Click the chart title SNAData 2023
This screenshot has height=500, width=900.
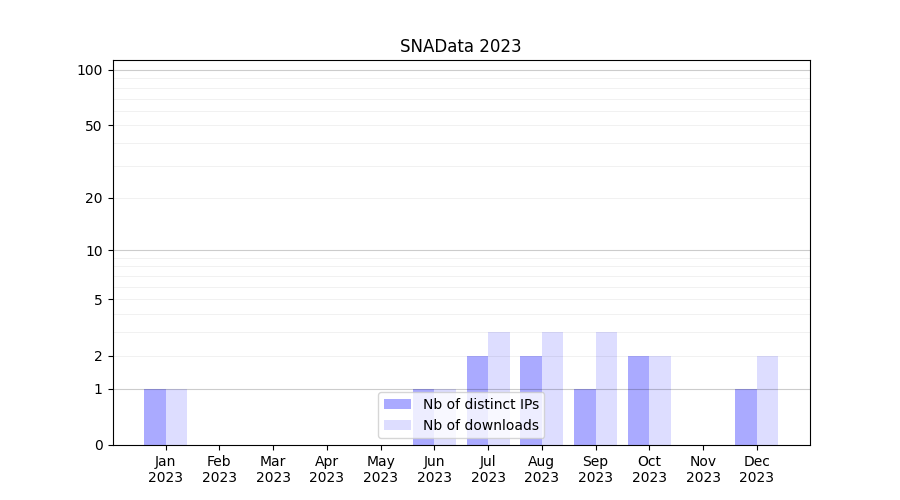[460, 46]
